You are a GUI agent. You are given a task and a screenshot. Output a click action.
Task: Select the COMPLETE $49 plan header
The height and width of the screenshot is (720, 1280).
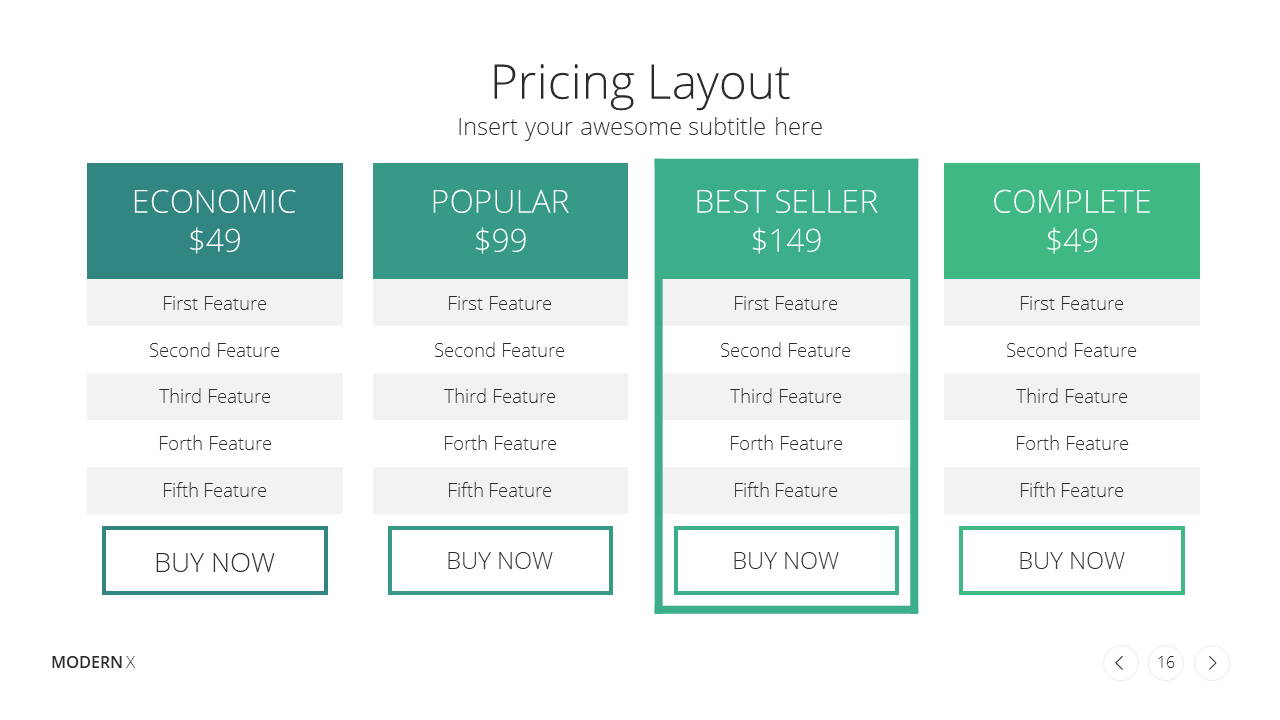[1072, 221]
